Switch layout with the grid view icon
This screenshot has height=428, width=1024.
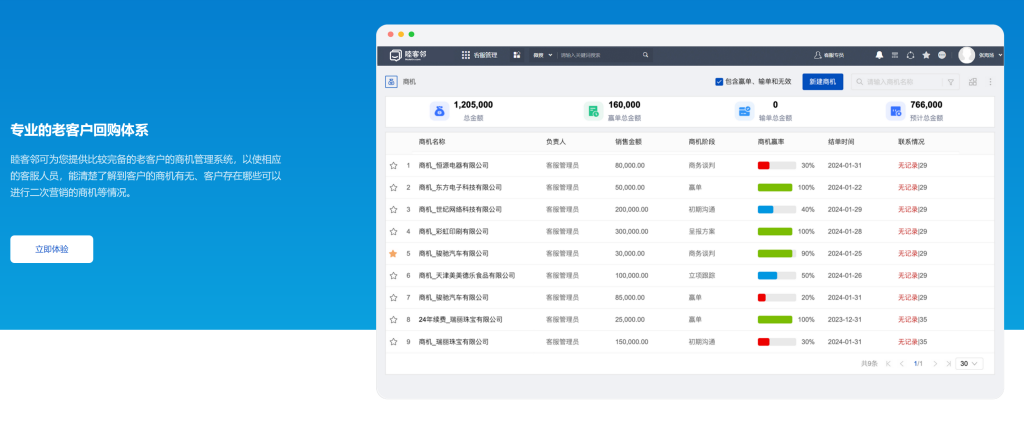[973, 82]
